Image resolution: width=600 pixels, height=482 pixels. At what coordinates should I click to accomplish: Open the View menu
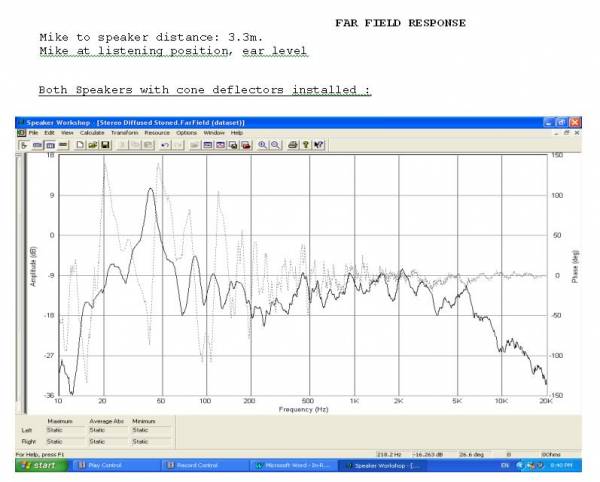point(67,133)
